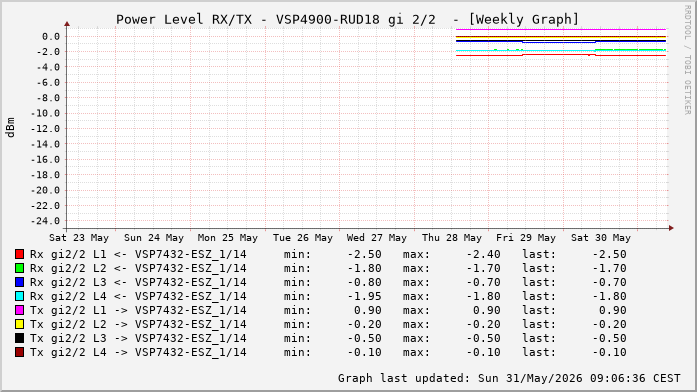The width and height of the screenshot is (697, 392).
Task: Click the Rx L3 min value -0.80
Action: pyautogui.click(x=365, y=282)
